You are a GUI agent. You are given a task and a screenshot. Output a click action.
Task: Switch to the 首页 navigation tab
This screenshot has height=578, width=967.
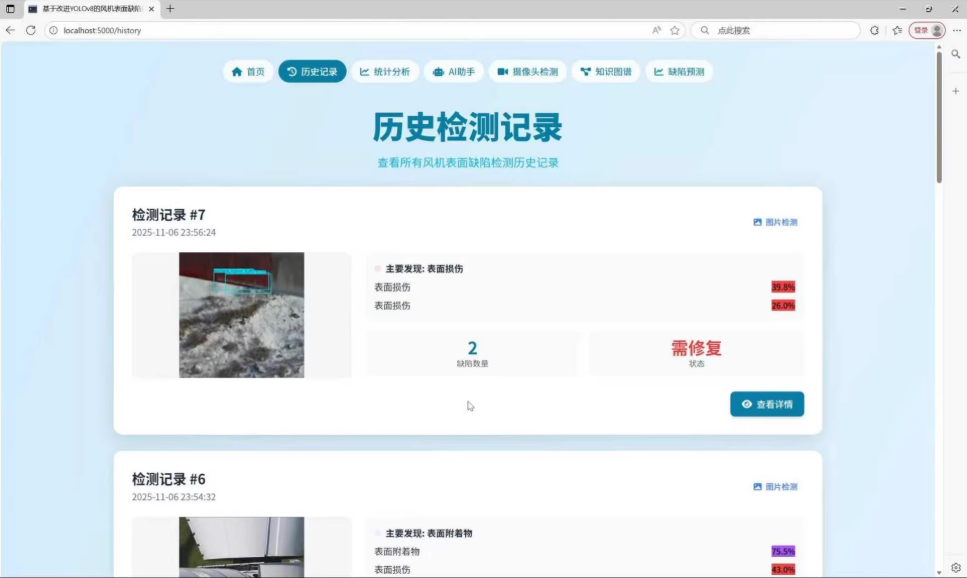[247, 71]
